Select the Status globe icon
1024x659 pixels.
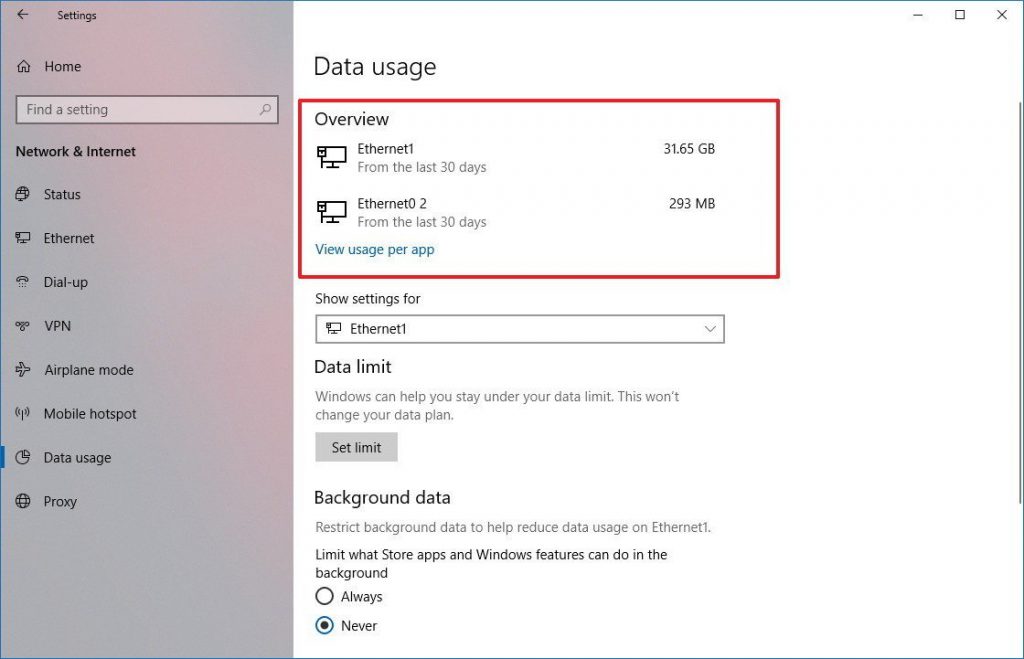pos(24,194)
